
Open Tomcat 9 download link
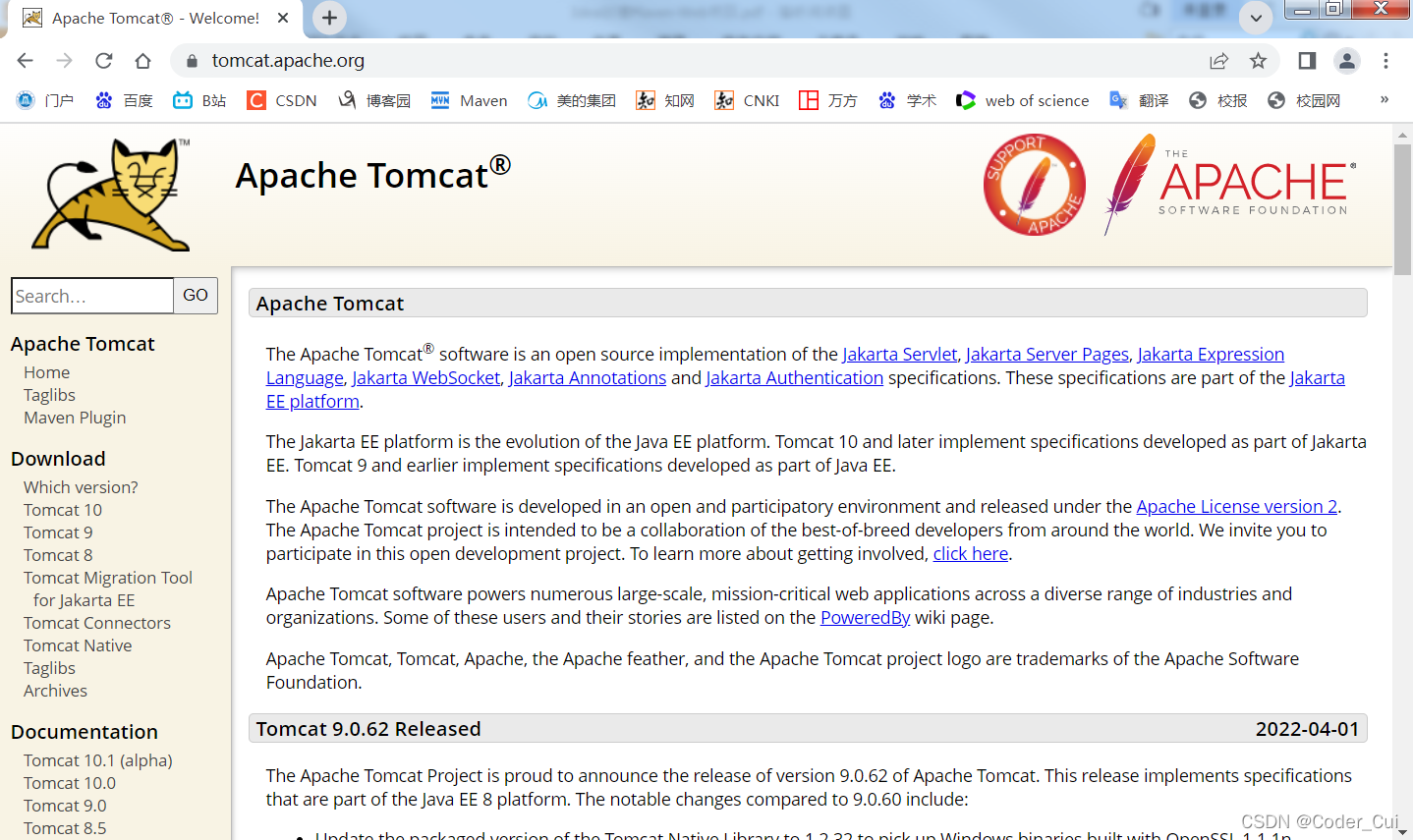coord(58,532)
